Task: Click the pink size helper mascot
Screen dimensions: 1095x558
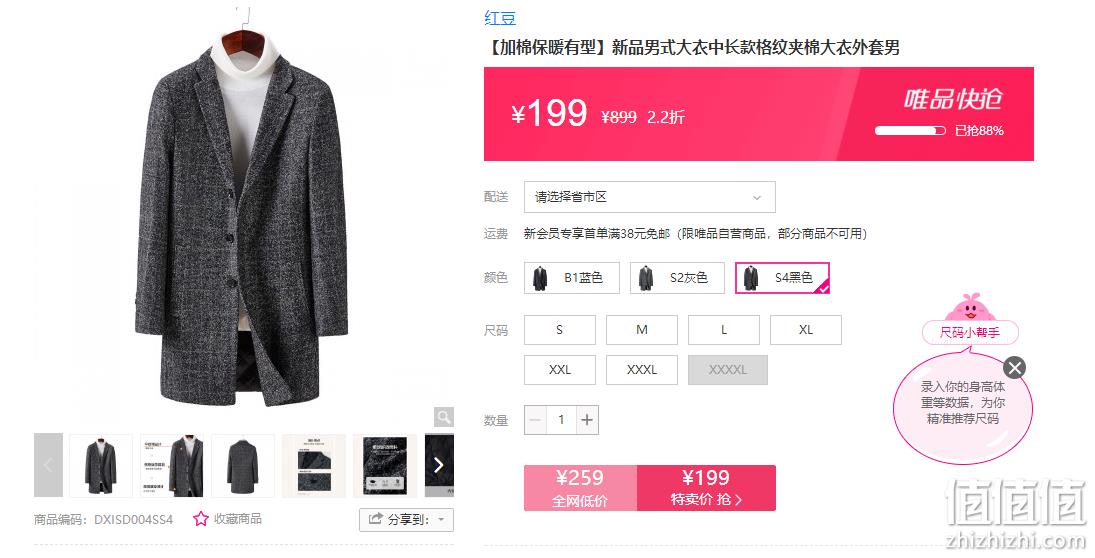Action: click(x=970, y=308)
